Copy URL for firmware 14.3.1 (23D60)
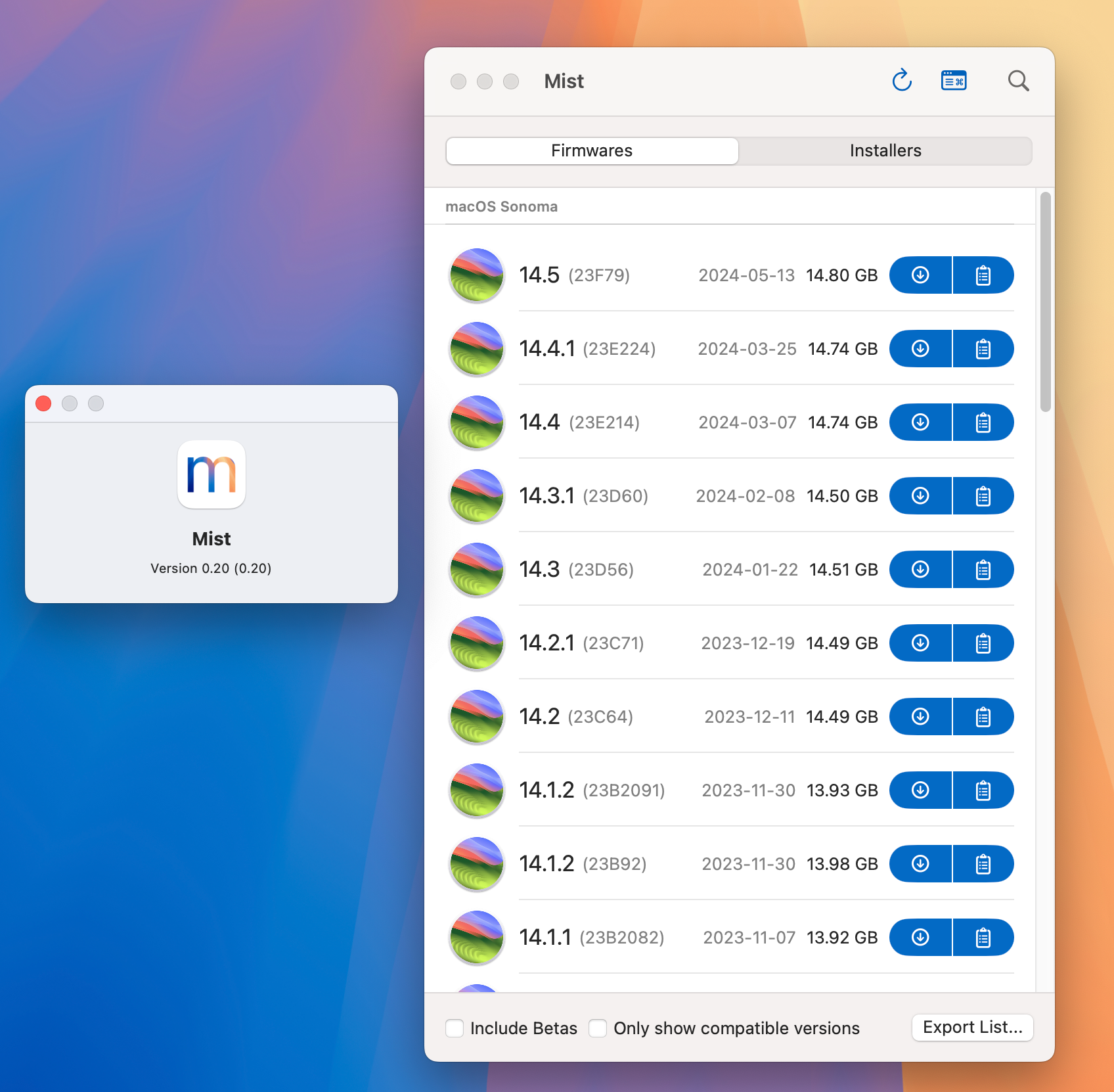 tap(983, 495)
